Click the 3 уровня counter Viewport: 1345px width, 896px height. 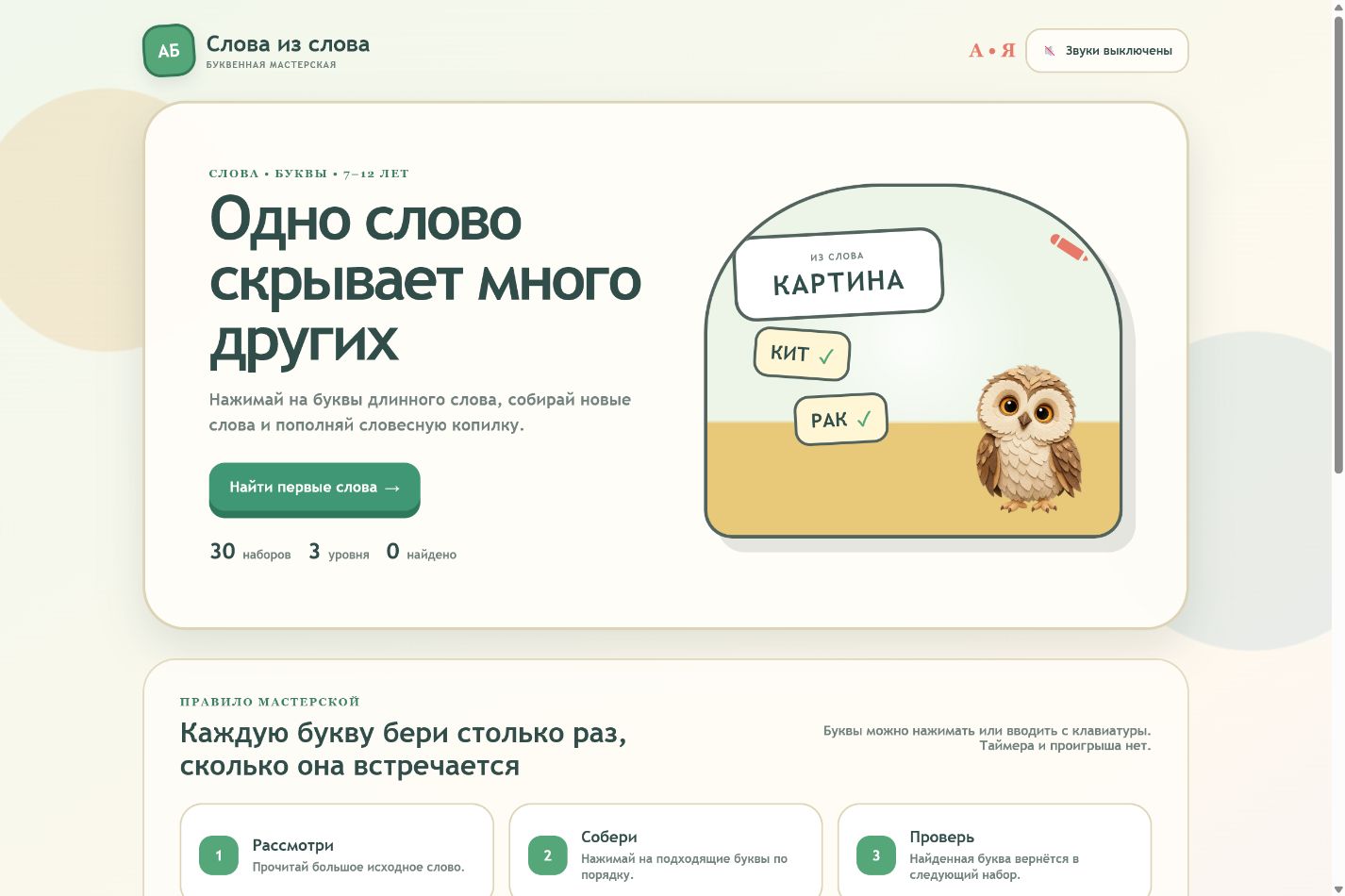point(339,552)
